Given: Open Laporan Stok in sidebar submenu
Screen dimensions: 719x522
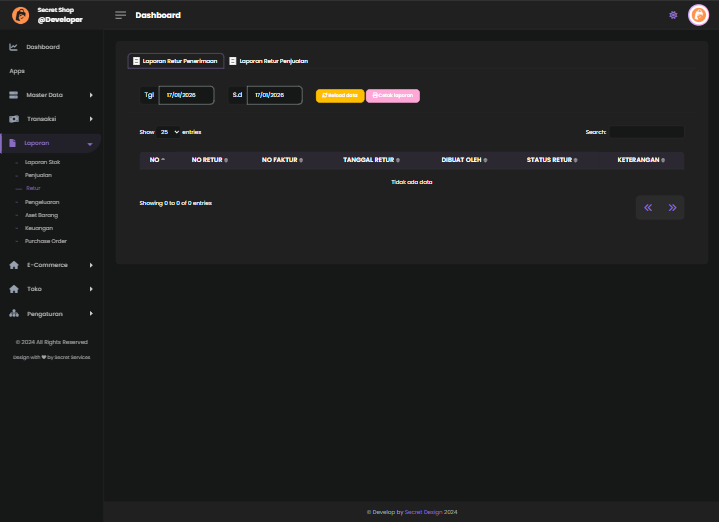Looking at the screenshot, I should pos(43,161).
